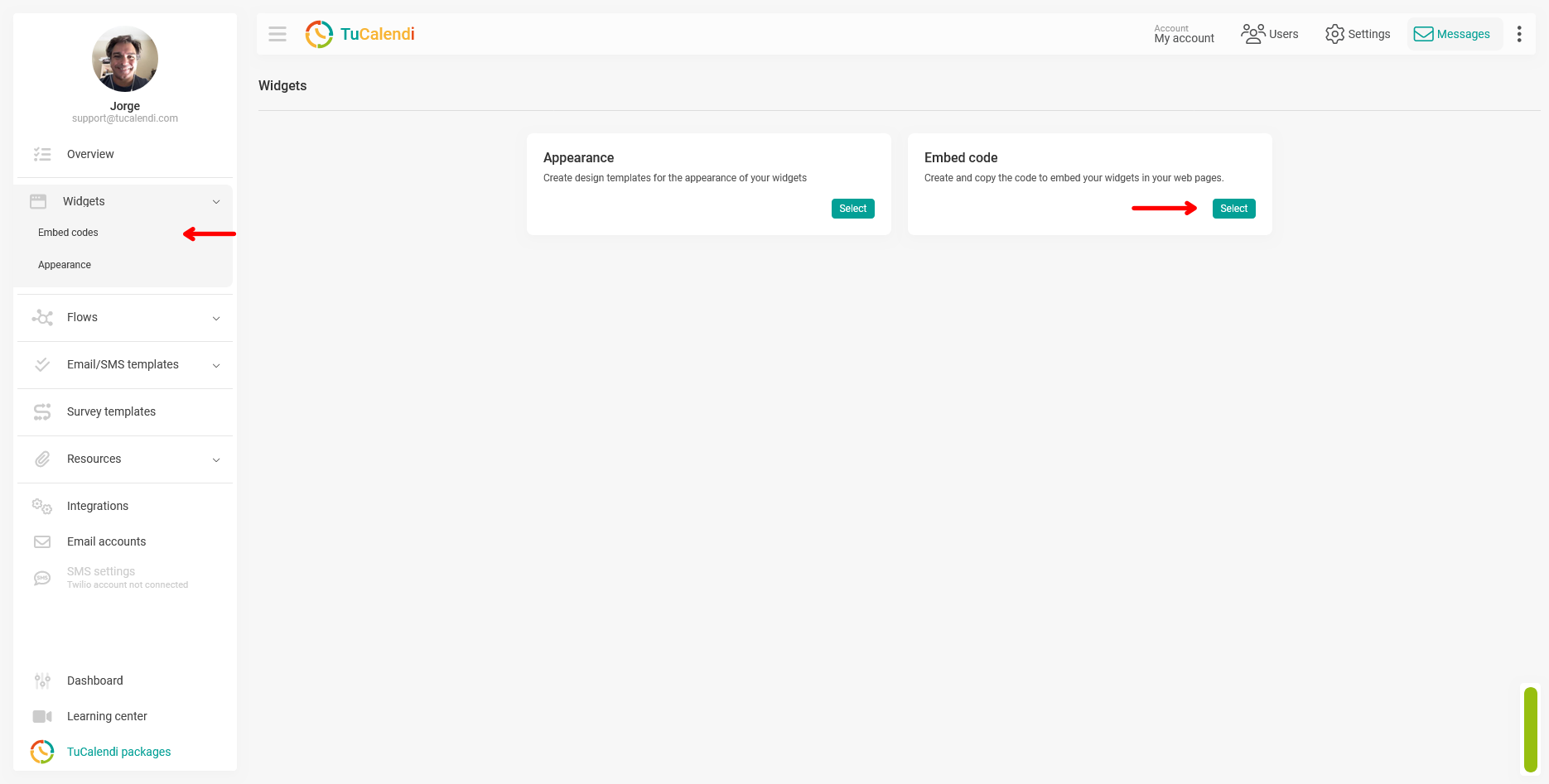Click the green vertical scrollbar
The image size is (1549, 784).
(x=1531, y=729)
